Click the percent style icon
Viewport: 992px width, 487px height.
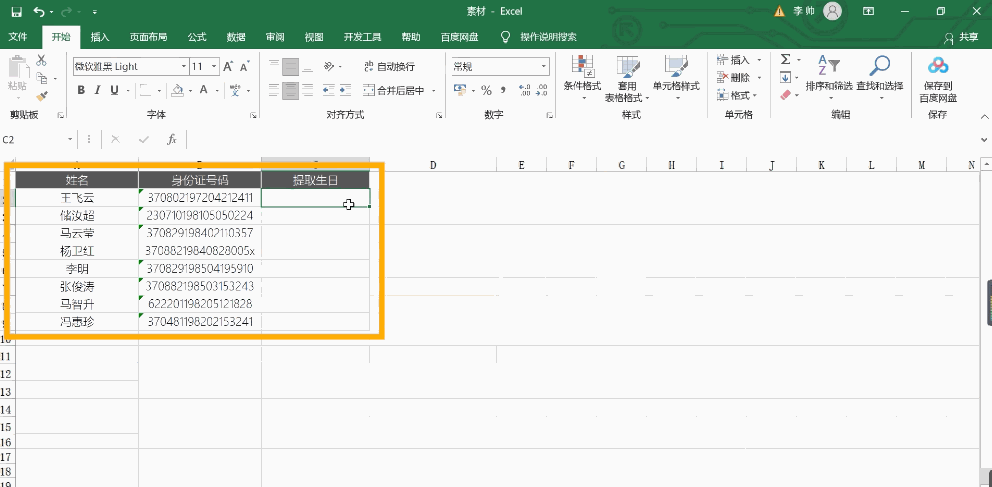coord(486,90)
